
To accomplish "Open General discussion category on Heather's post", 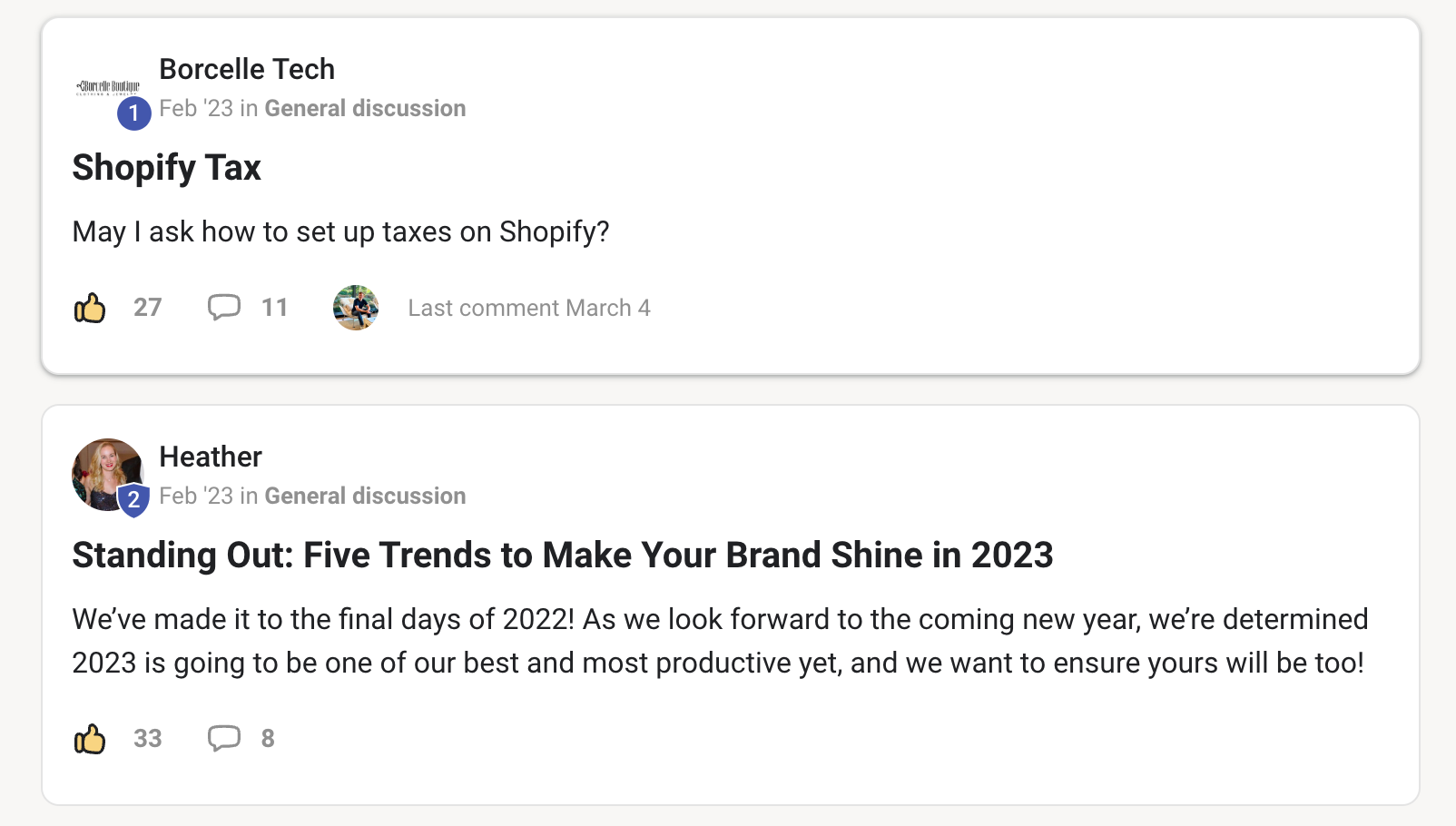I will coord(365,496).
